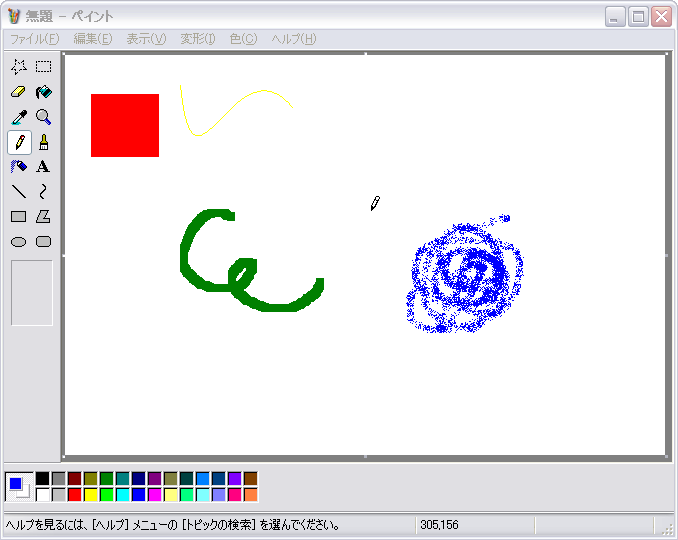Pick the black palette swatch
The width and height of the screenshot is (678, 540).
coord(42,479)
